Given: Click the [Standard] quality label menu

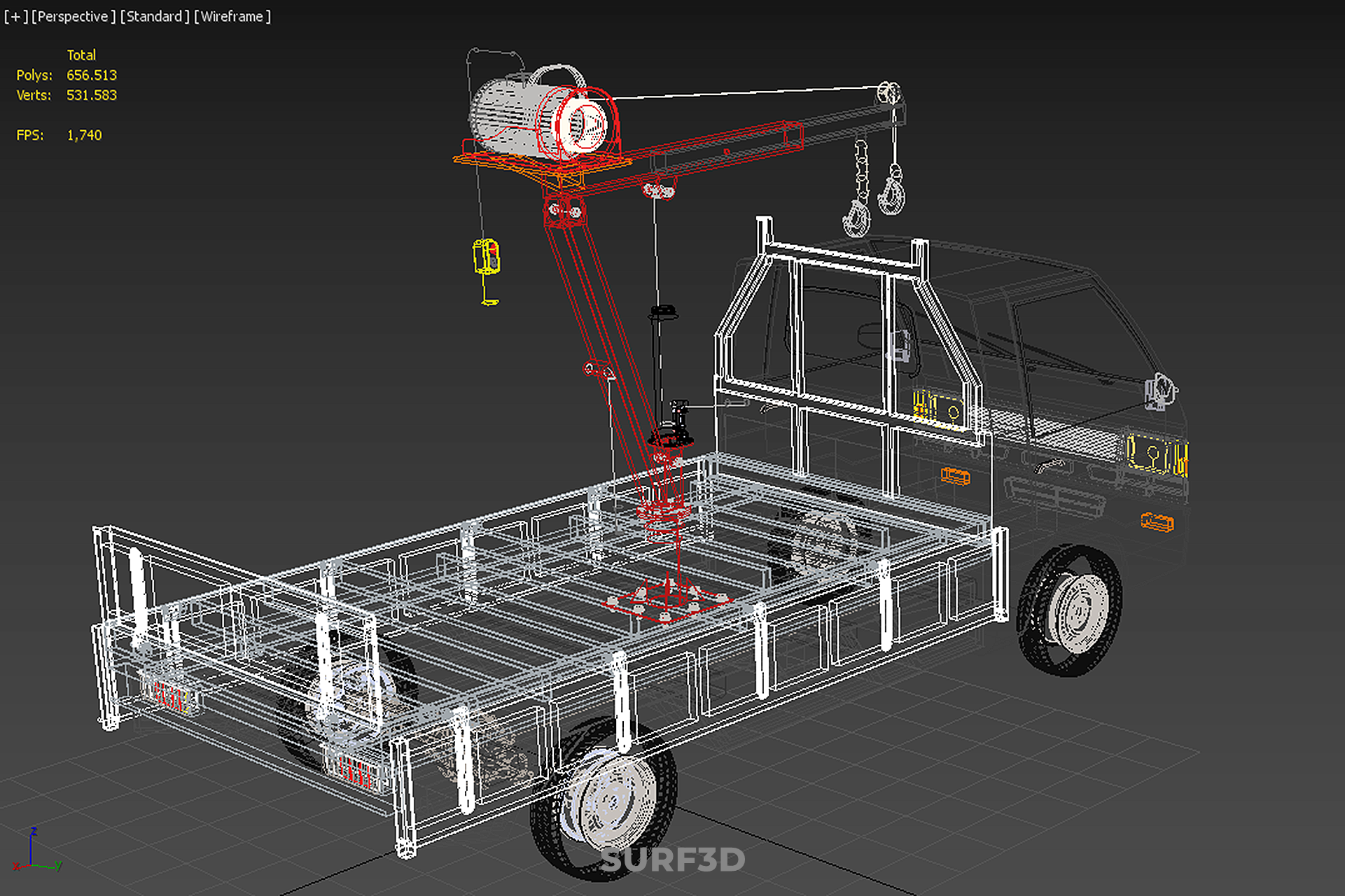Looking at the screenshot, I should [154, 16].
